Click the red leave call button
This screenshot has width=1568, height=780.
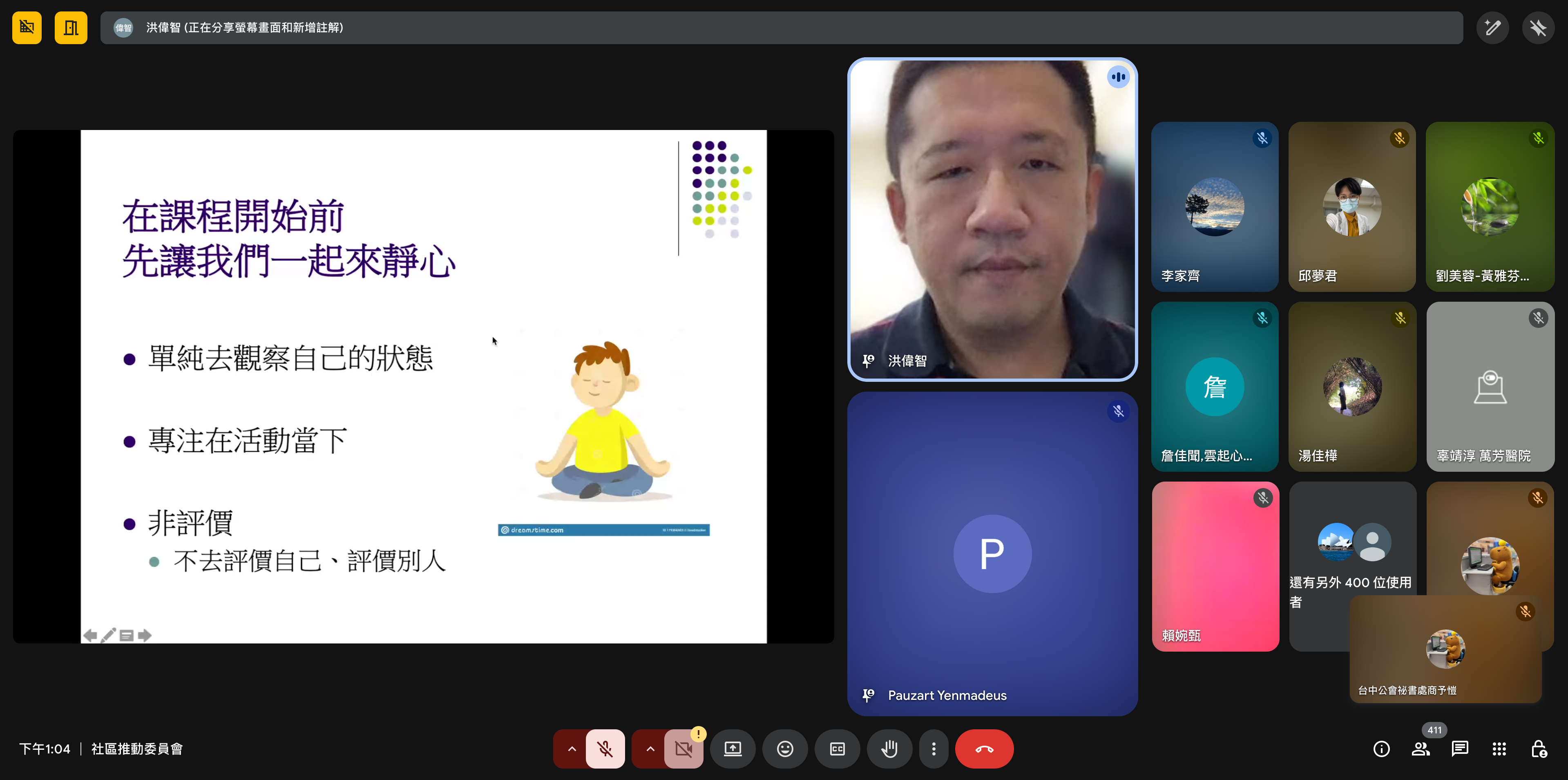(x=984, y=749)
